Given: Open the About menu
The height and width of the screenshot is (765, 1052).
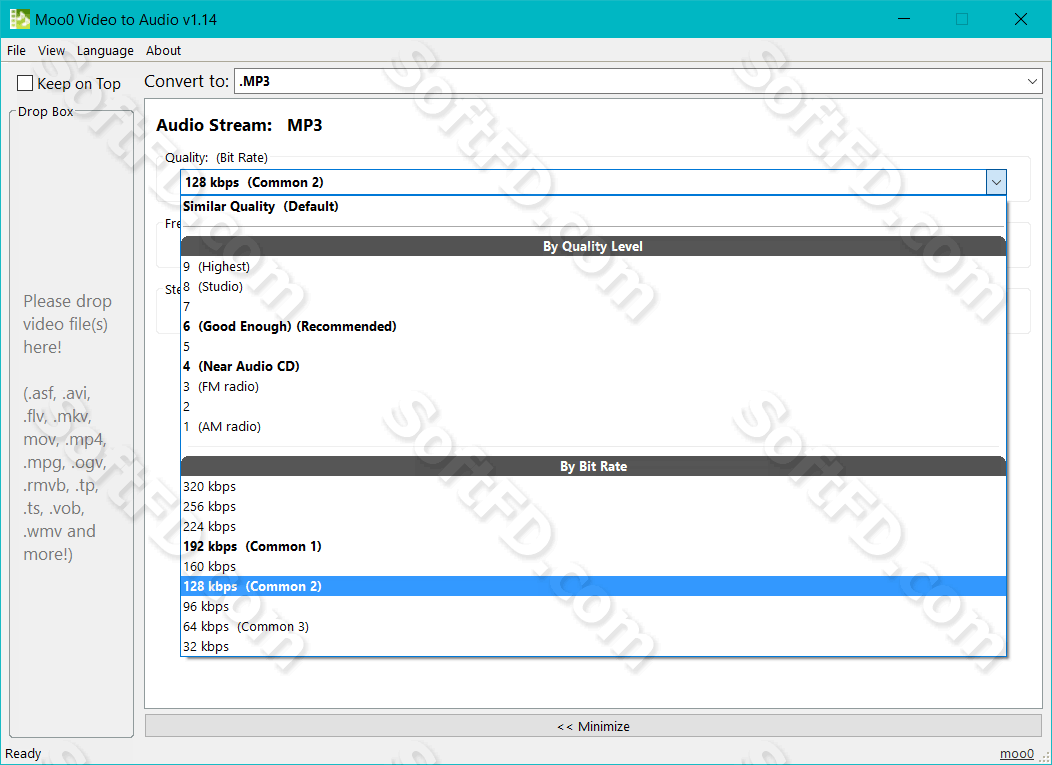Looking at the screenshot, I should [x=163, y=50].
